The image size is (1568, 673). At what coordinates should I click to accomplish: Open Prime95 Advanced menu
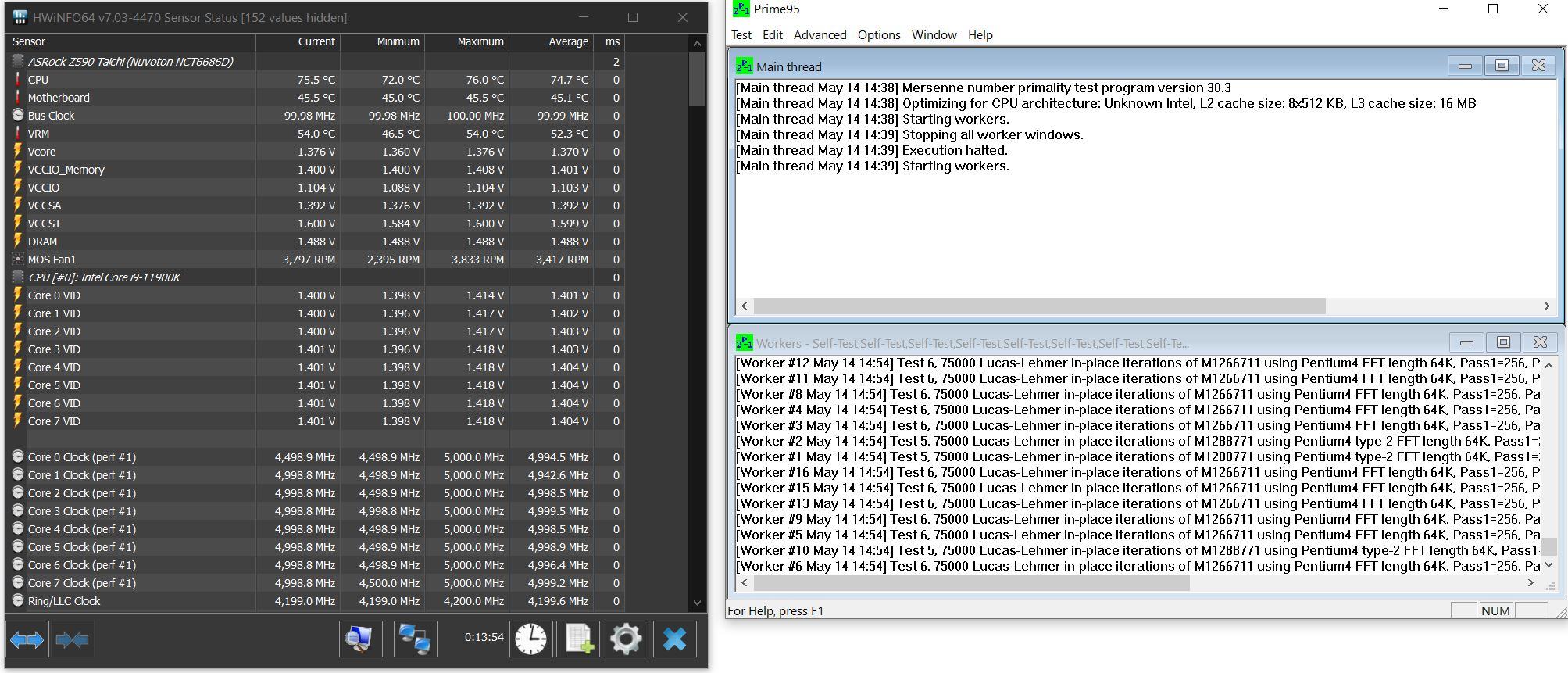pos(820,35)
